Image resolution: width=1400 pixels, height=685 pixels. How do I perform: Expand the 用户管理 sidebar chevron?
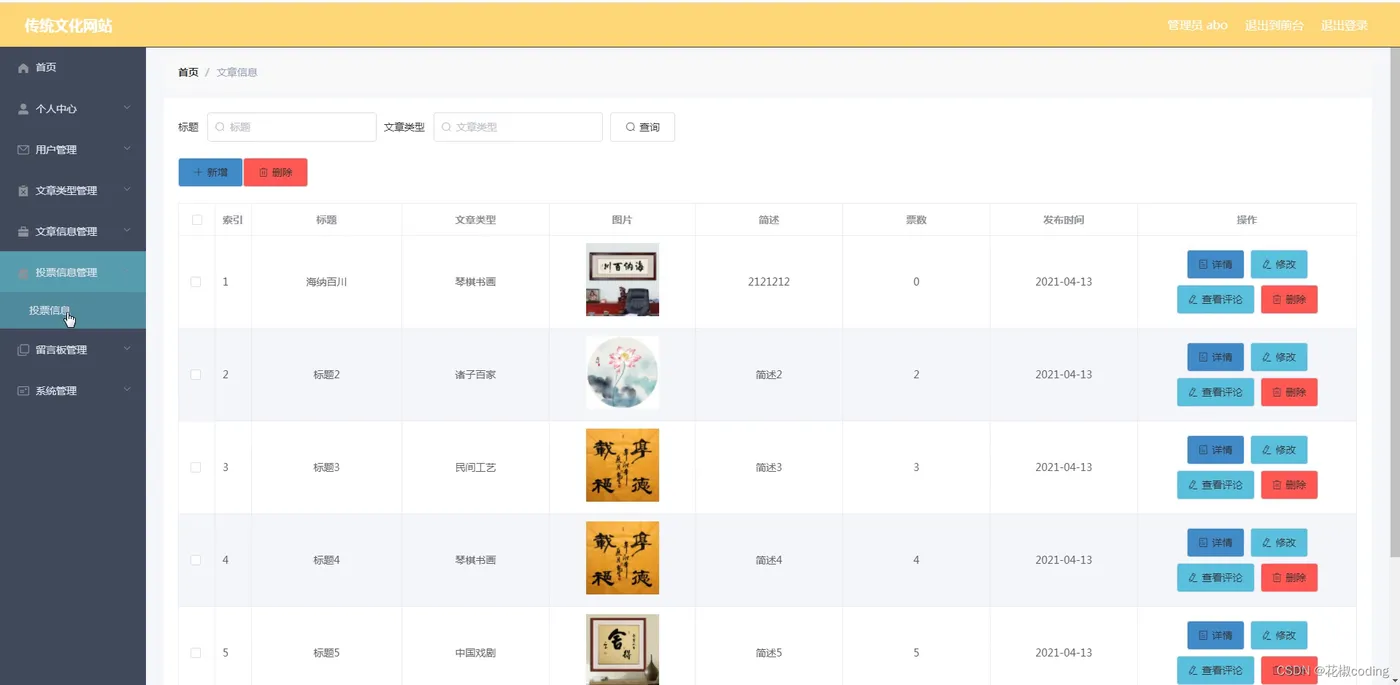click(127, 148)
